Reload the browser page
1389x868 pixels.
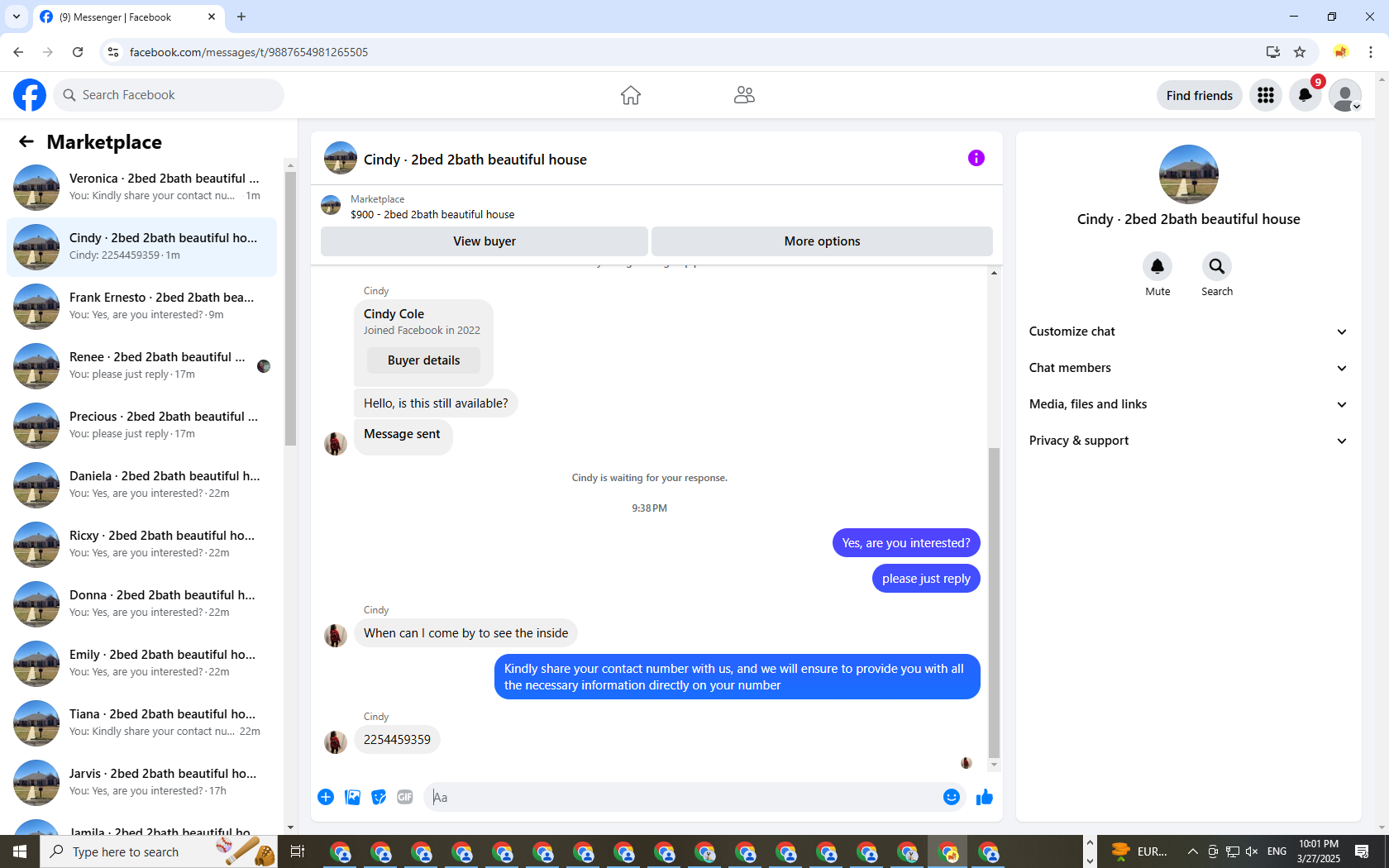(x=78, y=52)
